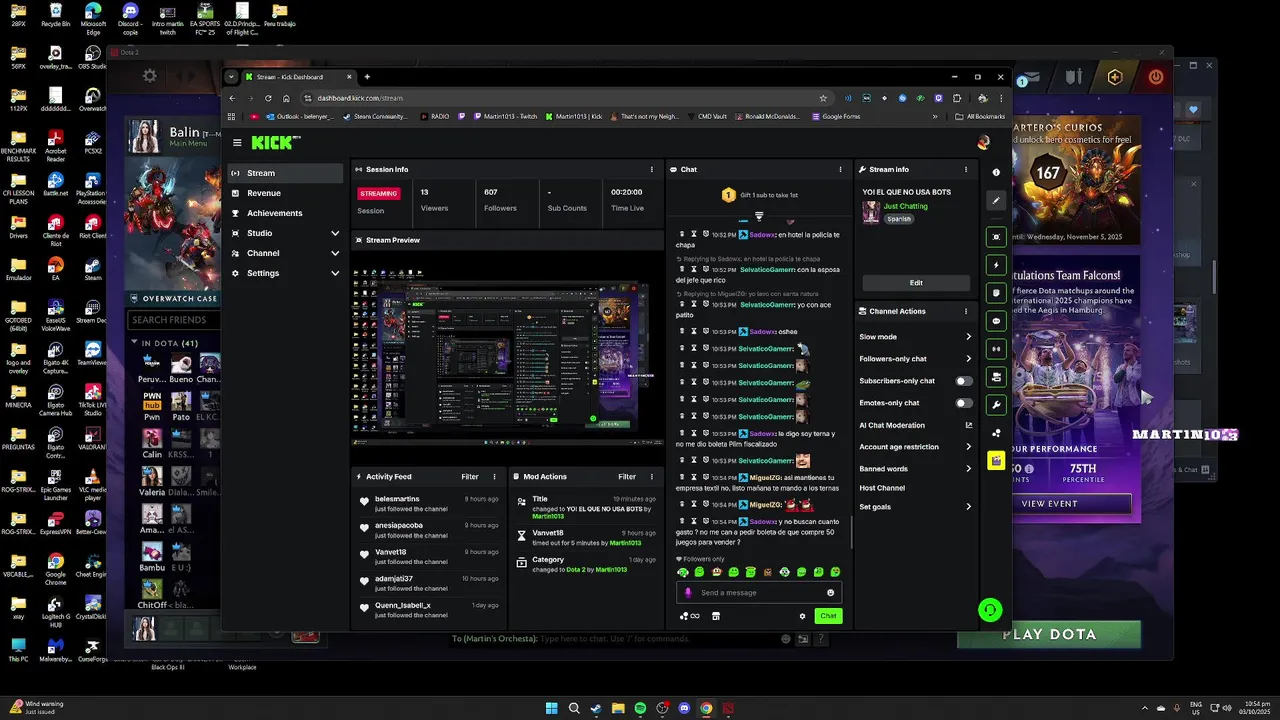Open the green headset support button
This screenshot has height=720, width=1280.
tap(990, 609)
